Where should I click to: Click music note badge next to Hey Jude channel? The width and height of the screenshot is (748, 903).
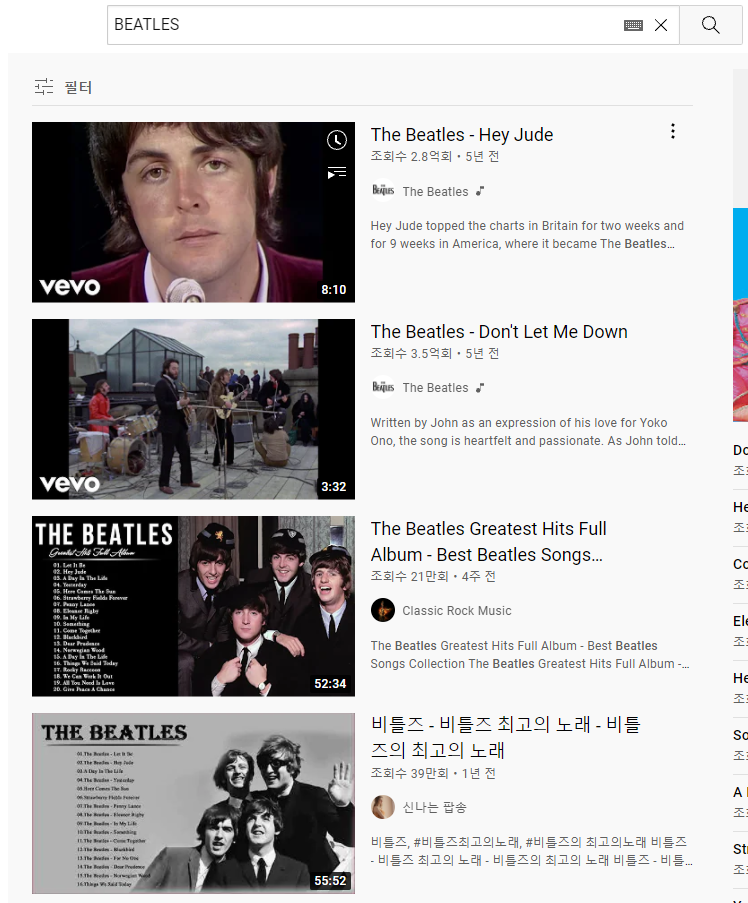(x=480, y=191)
